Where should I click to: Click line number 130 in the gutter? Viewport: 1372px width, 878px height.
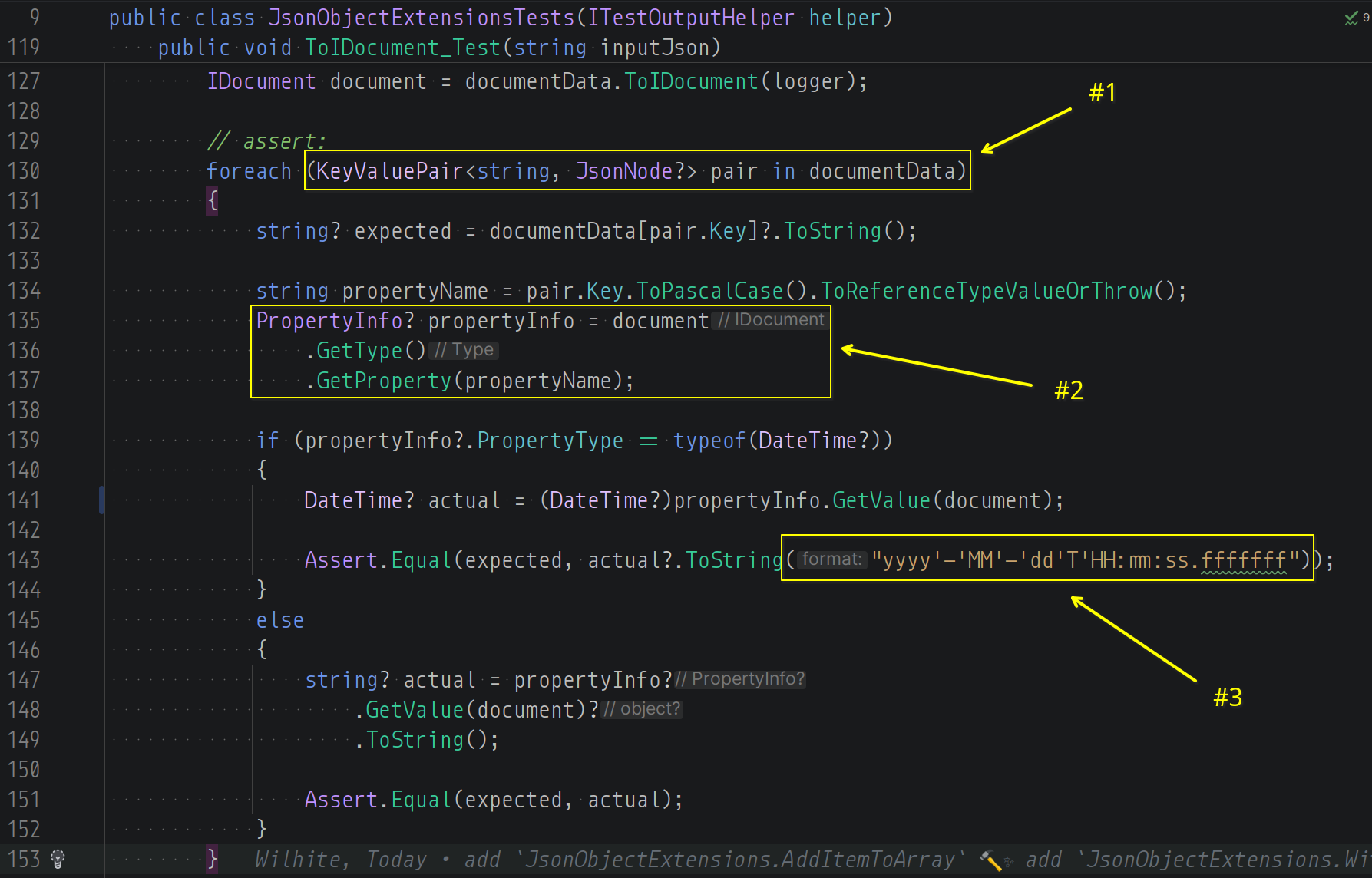pos(24,171)
